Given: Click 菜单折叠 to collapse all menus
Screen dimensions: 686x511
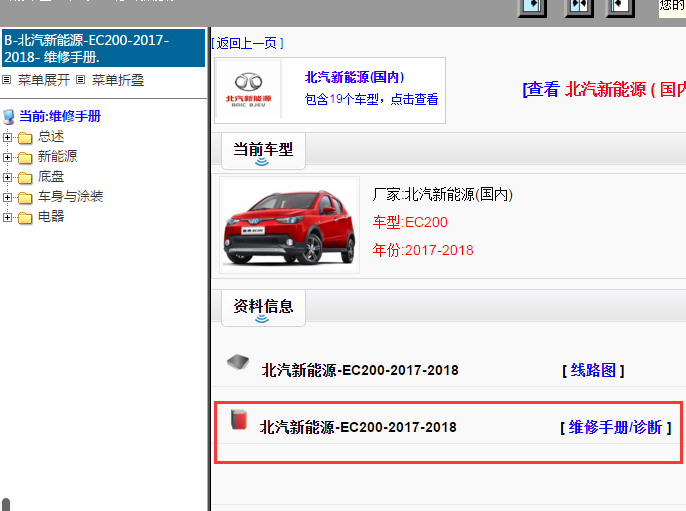Looking at the screenshot, I should (x=118, y=80).
